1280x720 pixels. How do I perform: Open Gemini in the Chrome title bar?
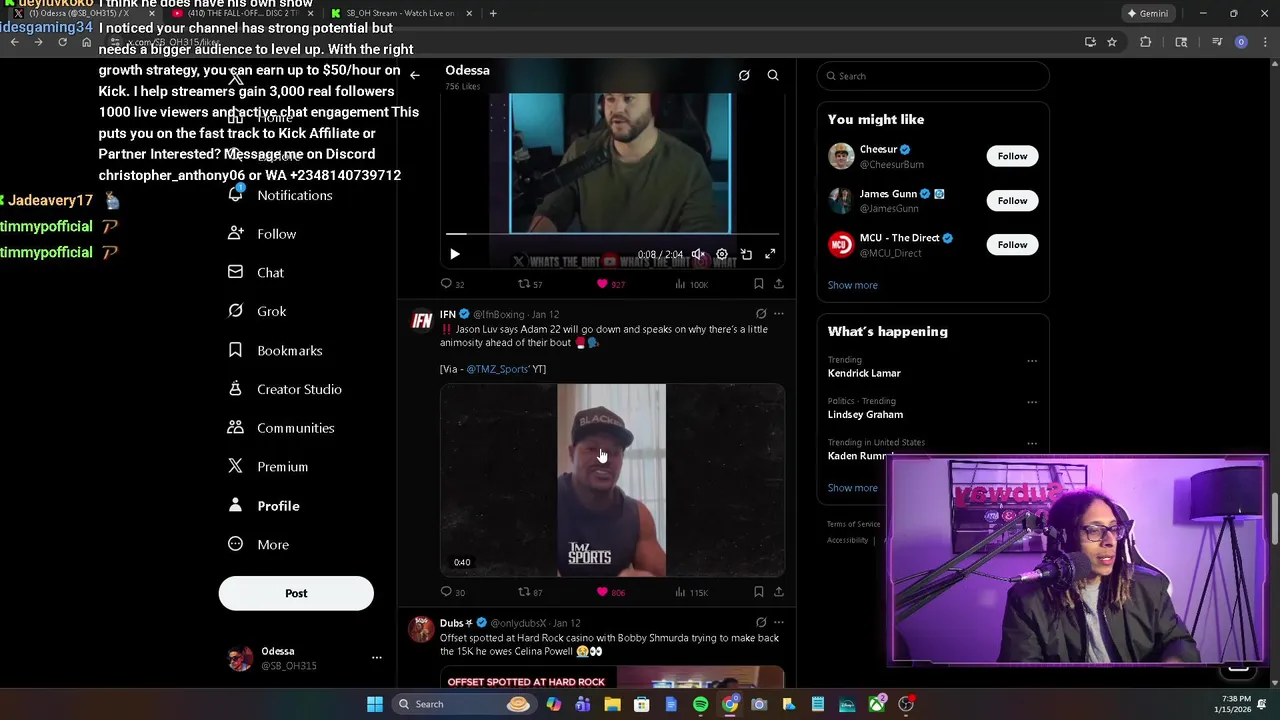coord(1147,13)
